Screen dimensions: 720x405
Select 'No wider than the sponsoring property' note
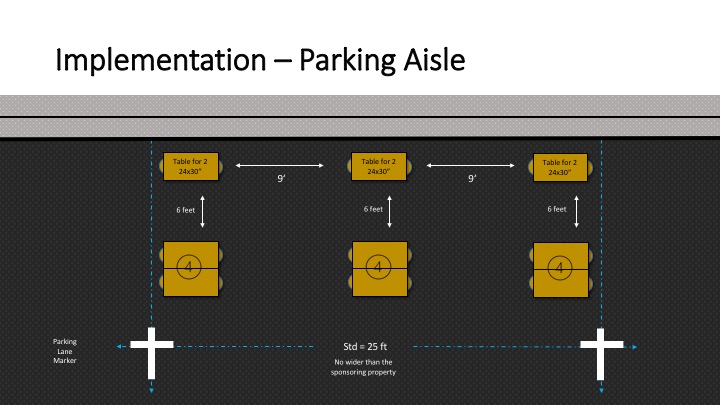pyautogui.click(x=364, y=367)
